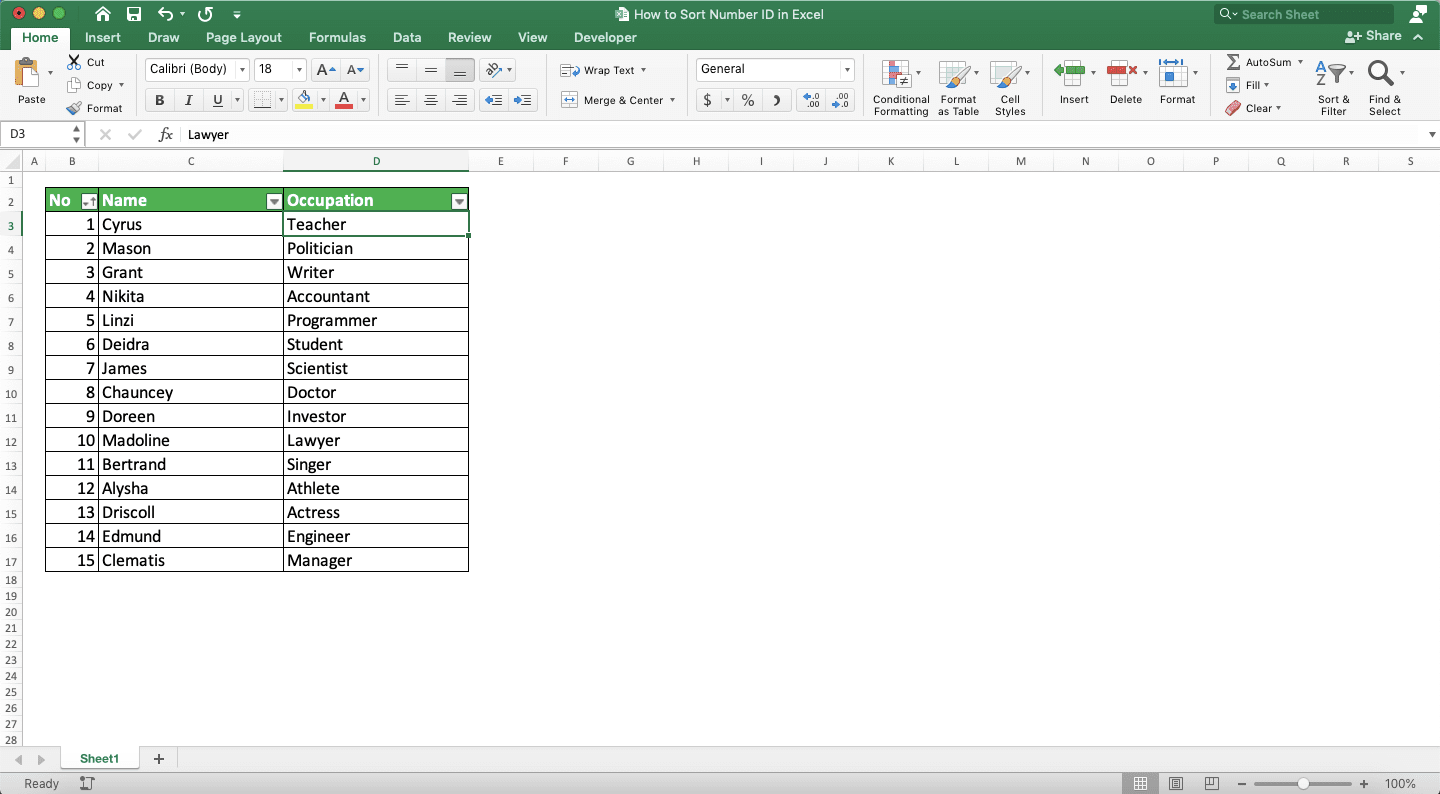Screen dimensions: 1440x794
Task: Open Find & Select
Action: tap(1385, 87)
